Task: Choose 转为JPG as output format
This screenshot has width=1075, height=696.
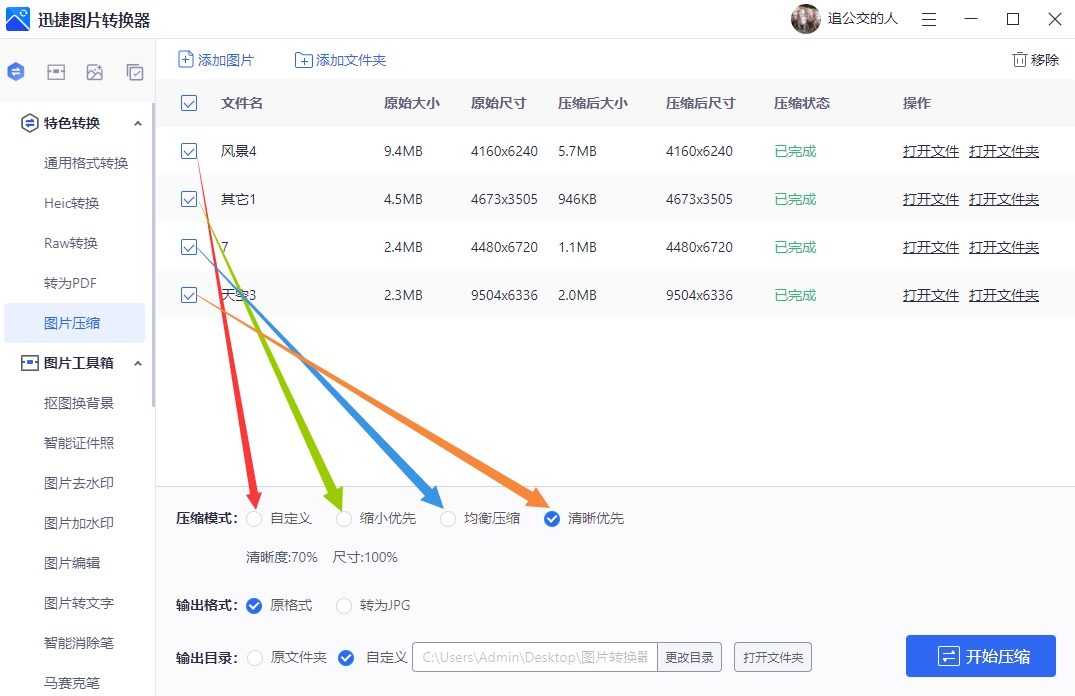Action: tap(343, 605)
